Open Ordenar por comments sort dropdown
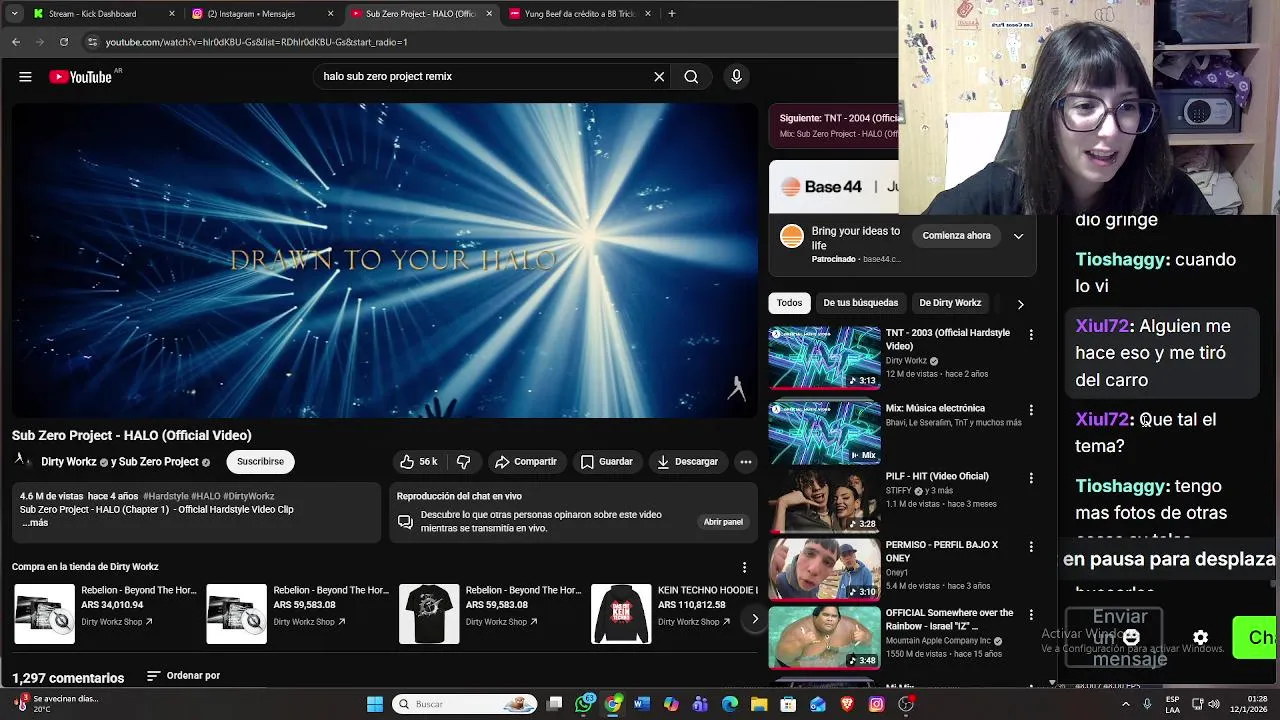This screenshot has height=720, width=1280. (184, 676)
